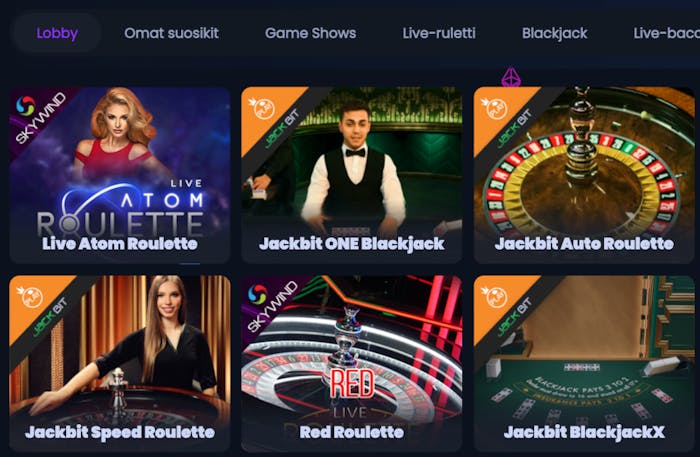Launch the Live Atom Roulette game
Viewport: 700px width, 457px height.
coord(120,174)
